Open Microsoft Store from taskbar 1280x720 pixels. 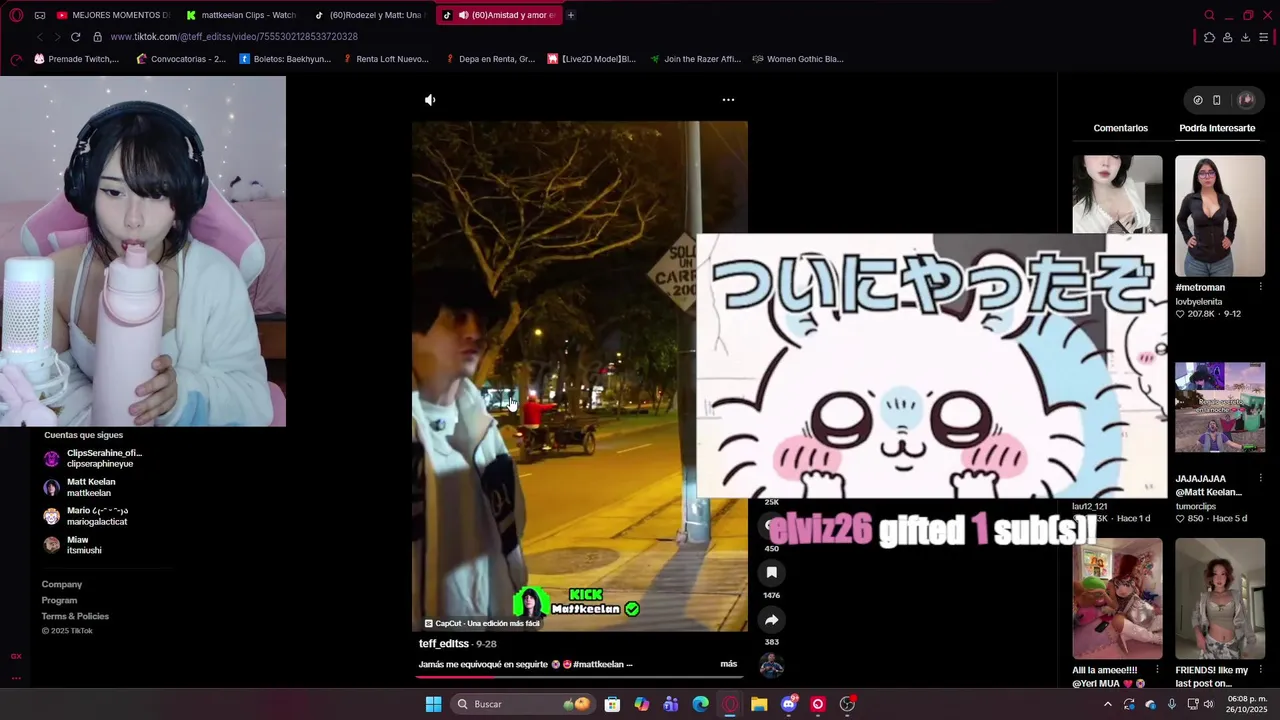click(x=612, y=704)
